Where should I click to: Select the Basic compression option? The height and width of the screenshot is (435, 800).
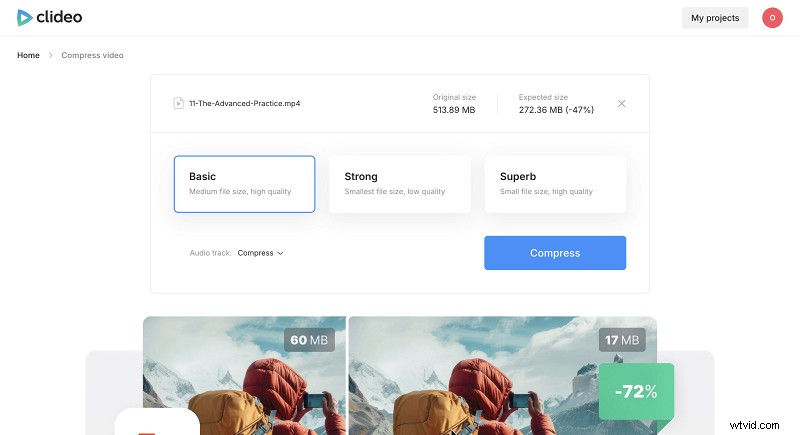point(244,184)
